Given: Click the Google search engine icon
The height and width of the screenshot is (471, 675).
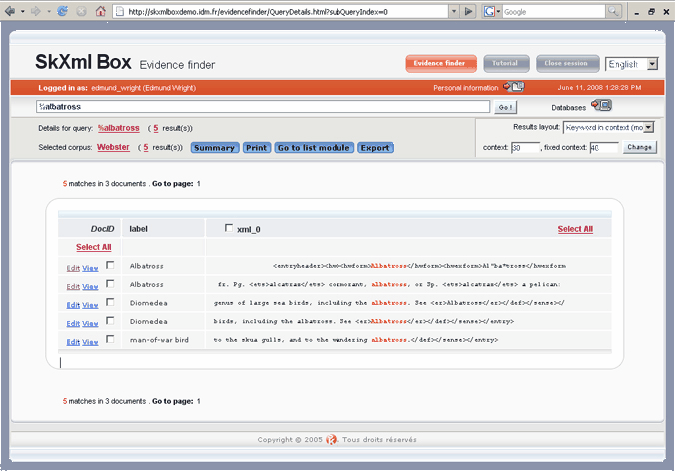Looking at the screenshot, I should (x=489, y=12).
